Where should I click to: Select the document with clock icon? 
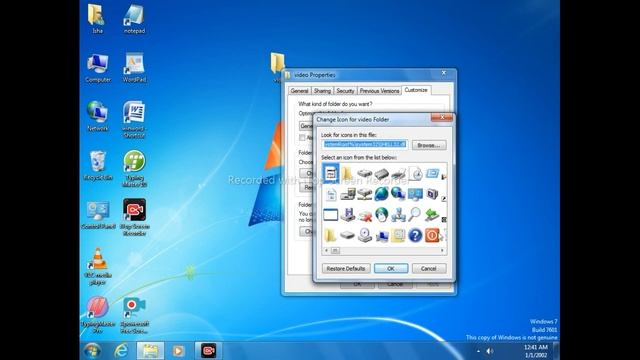415,173
